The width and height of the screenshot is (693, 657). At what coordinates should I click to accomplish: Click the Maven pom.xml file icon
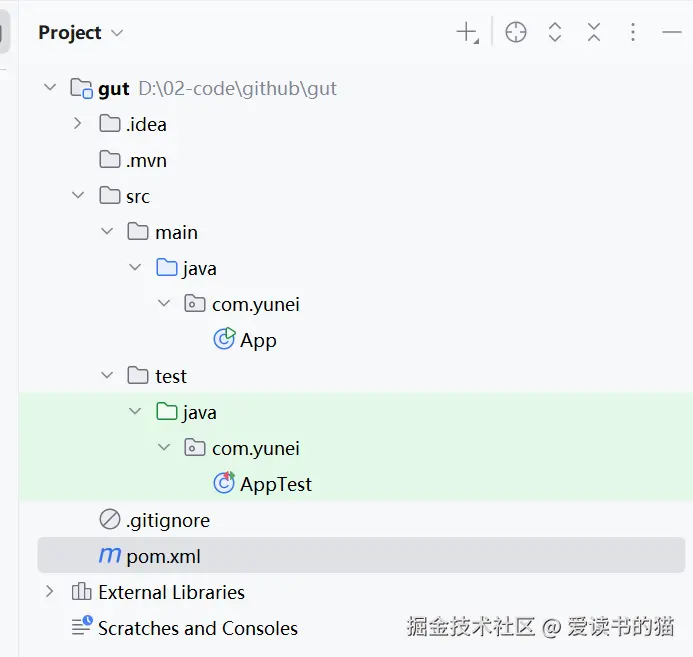109,556
